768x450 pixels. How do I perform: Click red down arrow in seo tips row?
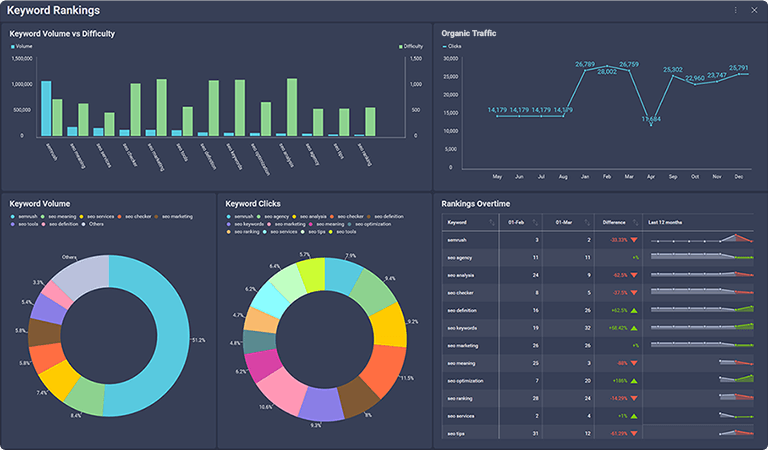tap(634, 434)
